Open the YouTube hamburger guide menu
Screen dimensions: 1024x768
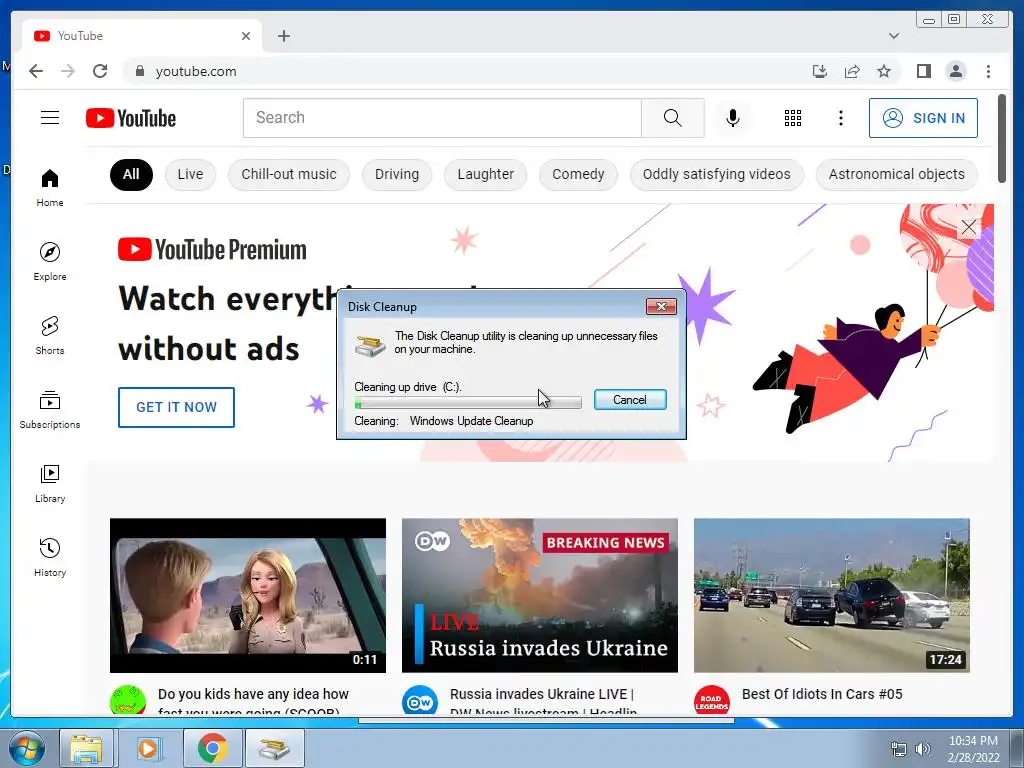(x=50, y=118)
